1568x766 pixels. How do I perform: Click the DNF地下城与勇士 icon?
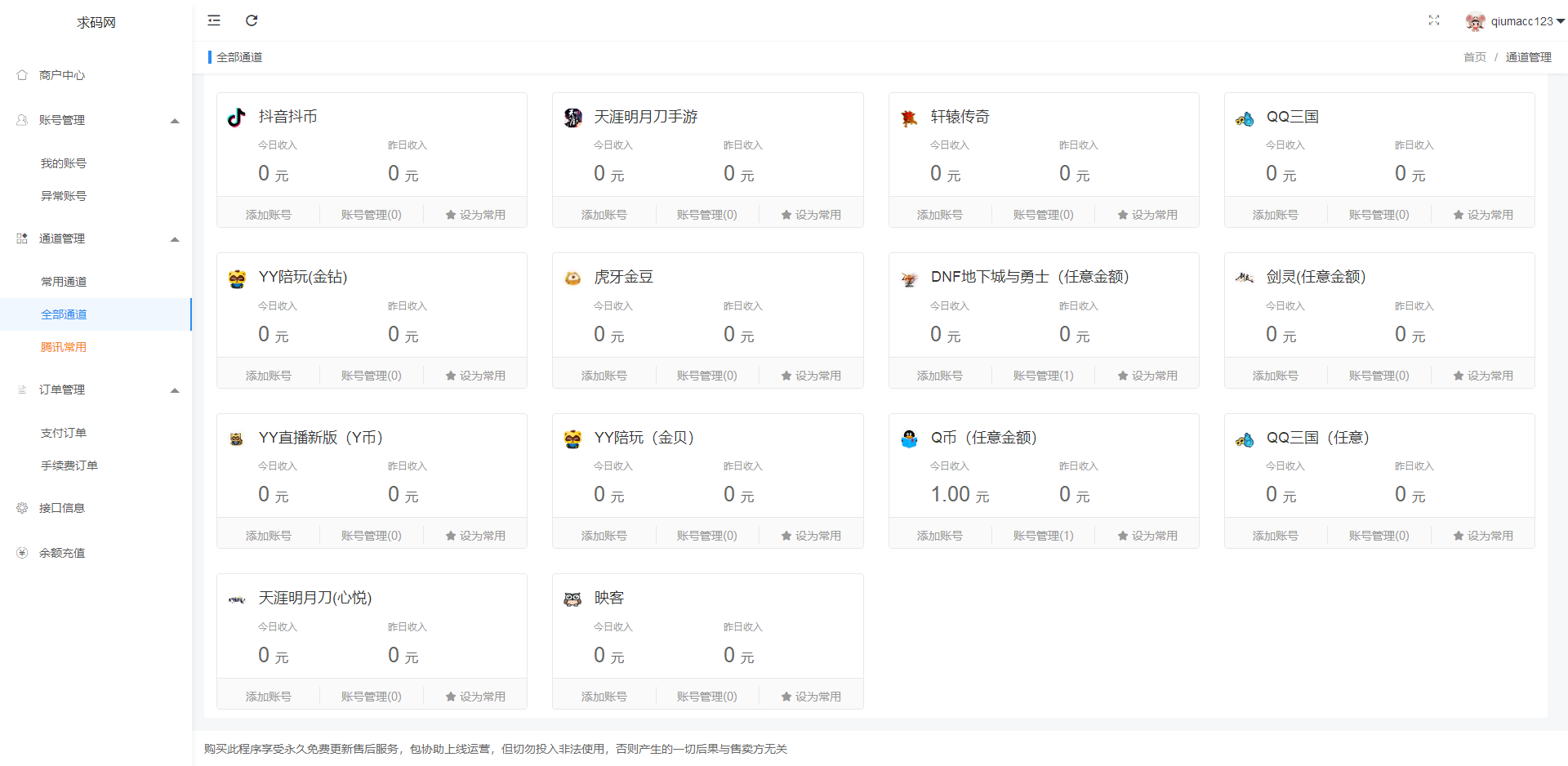coord(909,279)
